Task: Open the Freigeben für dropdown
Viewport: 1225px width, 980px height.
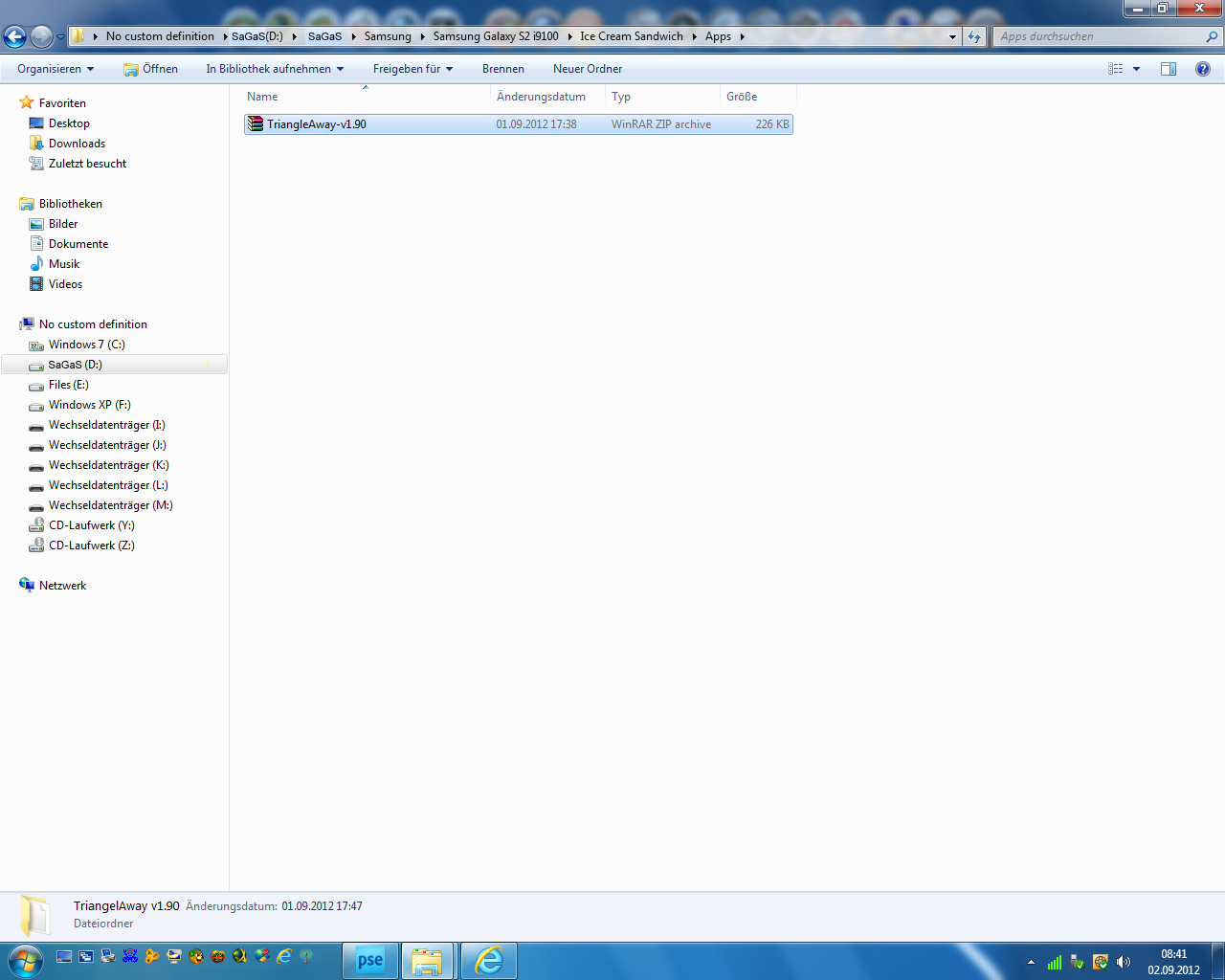Action: pyautogui.click(x=412, y=69)
